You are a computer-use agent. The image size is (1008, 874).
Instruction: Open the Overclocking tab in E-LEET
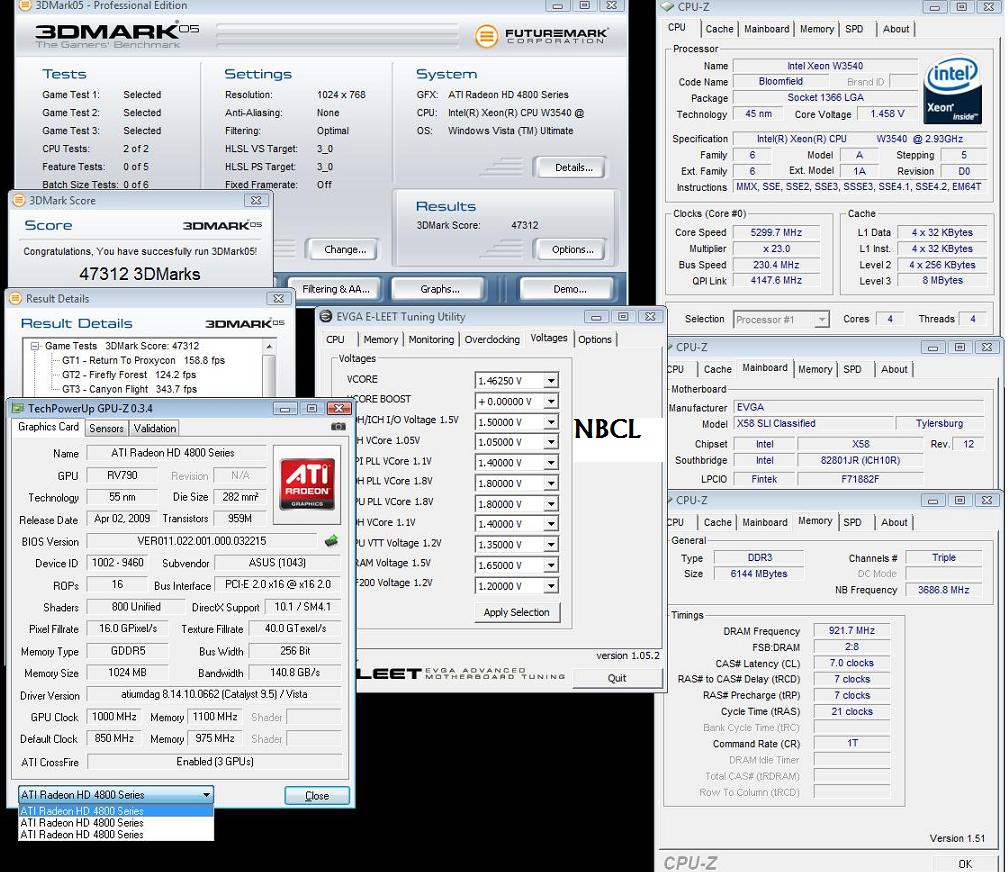click(x=492, y=339)
